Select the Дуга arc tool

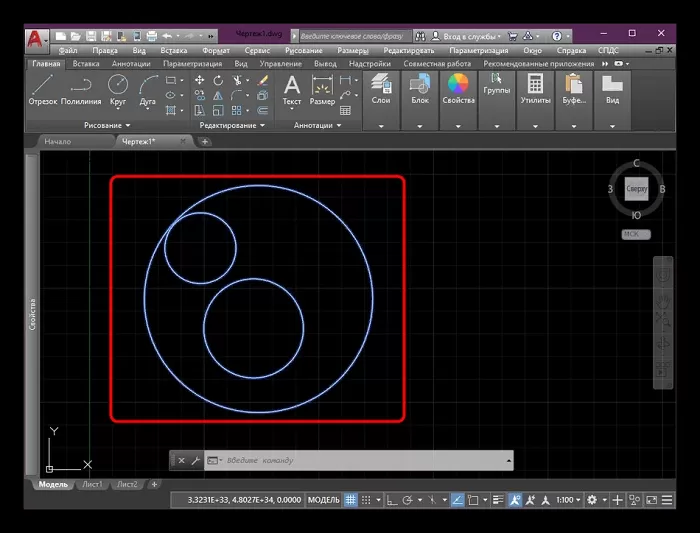tap(148, 90)
